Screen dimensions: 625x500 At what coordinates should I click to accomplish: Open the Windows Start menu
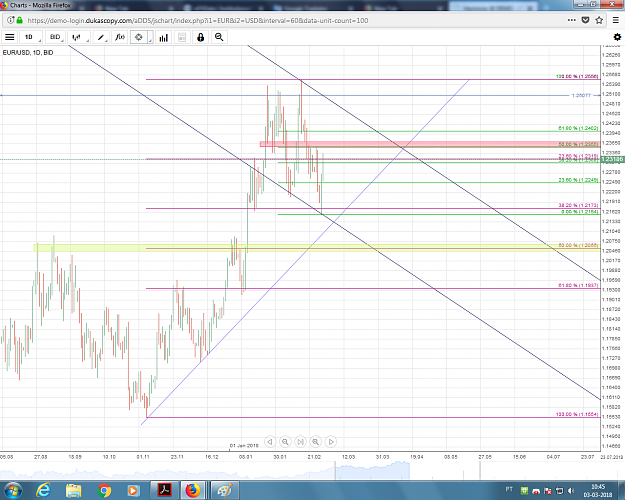pyautogui.click(x=12, y=490)
